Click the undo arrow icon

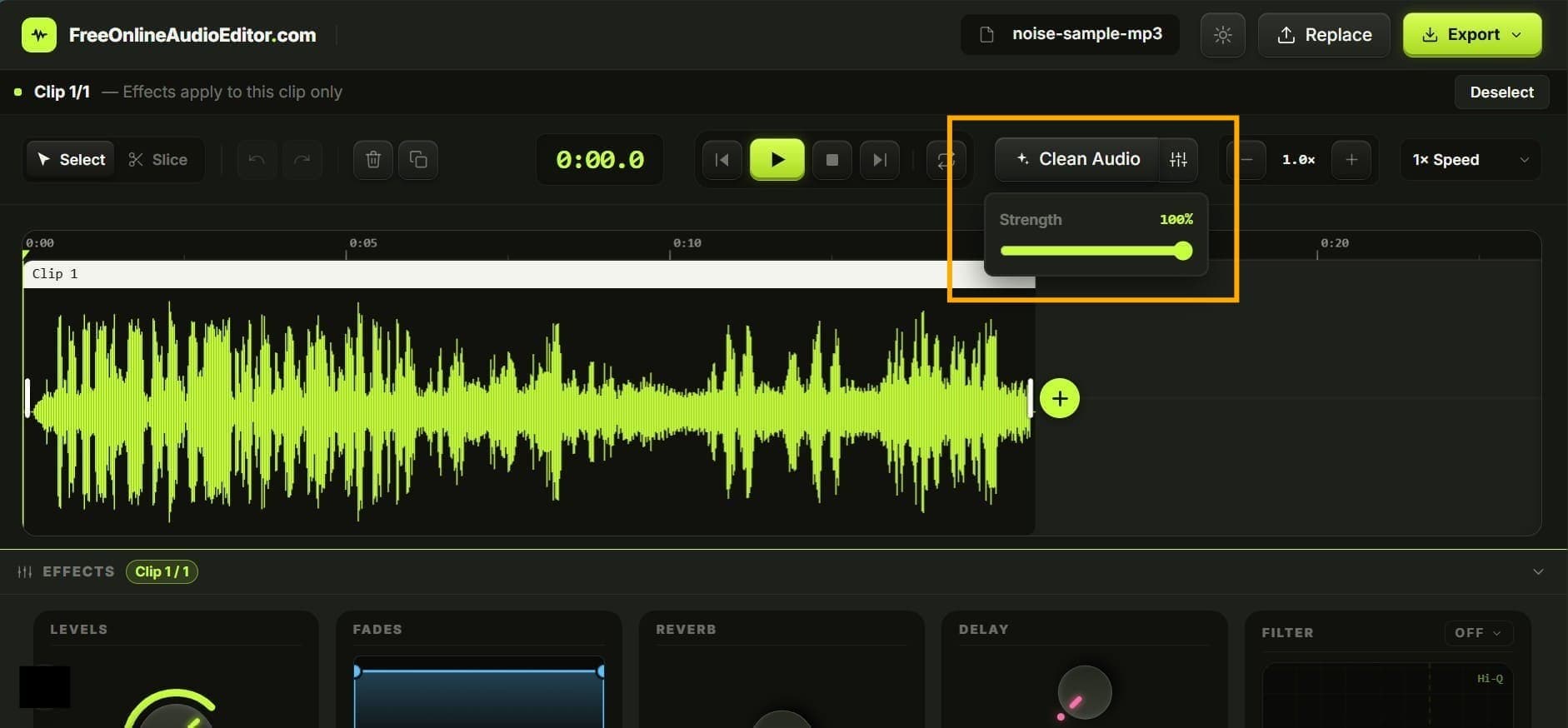(x=257, y=159)
